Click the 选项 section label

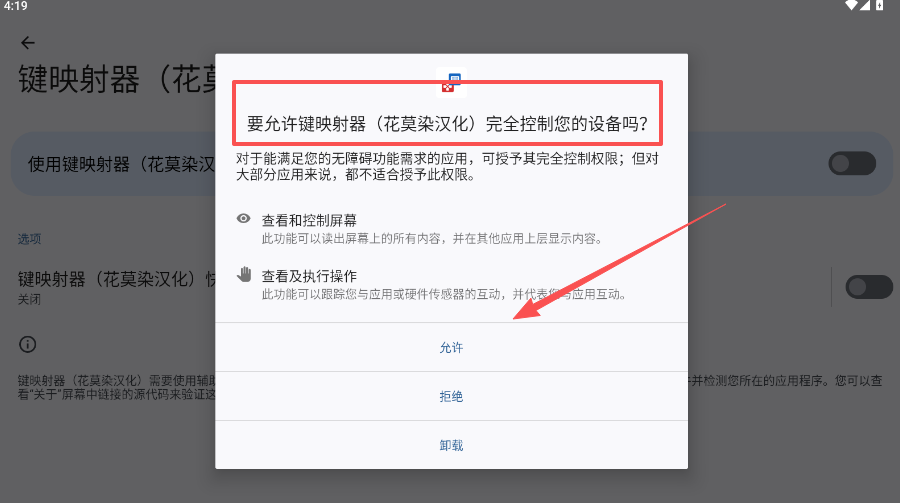coord(29,239)
